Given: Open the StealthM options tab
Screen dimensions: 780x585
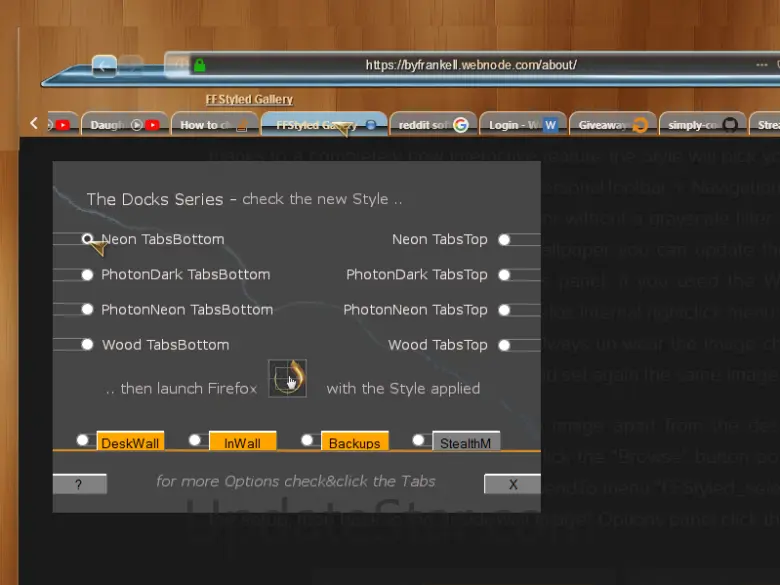Looking at the screenshot, I should tap(466, 441).
